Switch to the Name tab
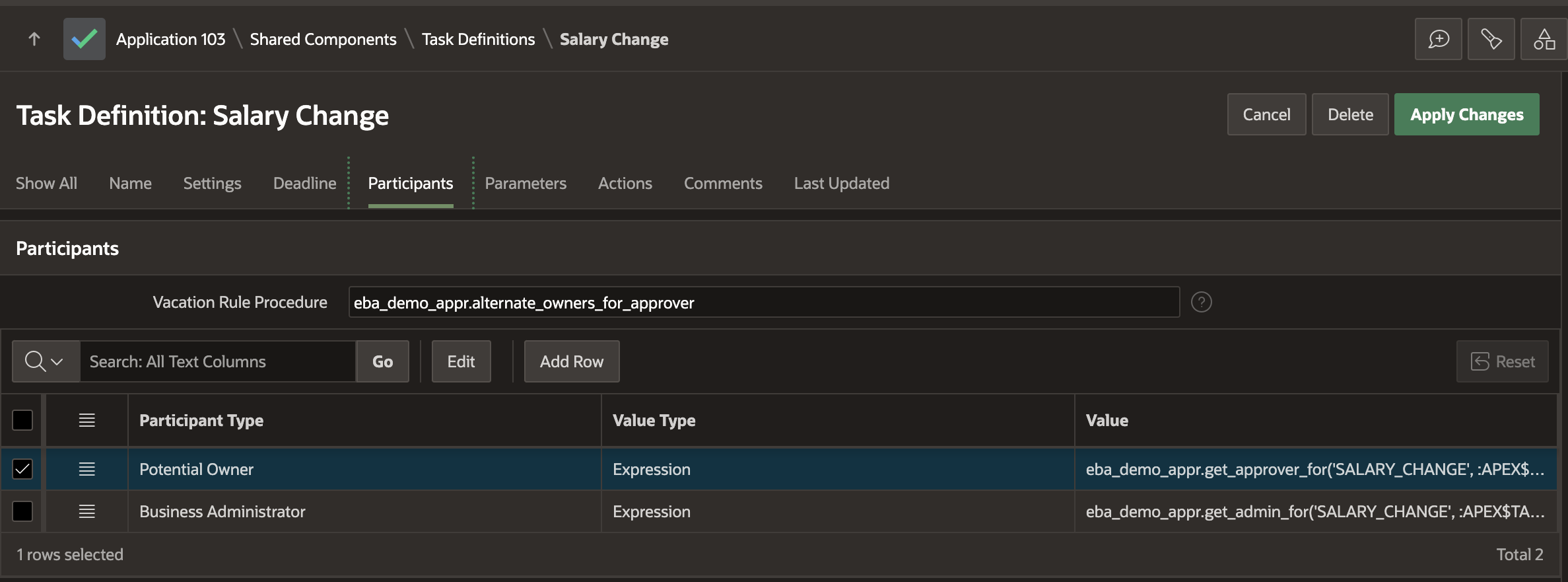The height and width of the screenshot is (582, 1568). tap(130, 183)
